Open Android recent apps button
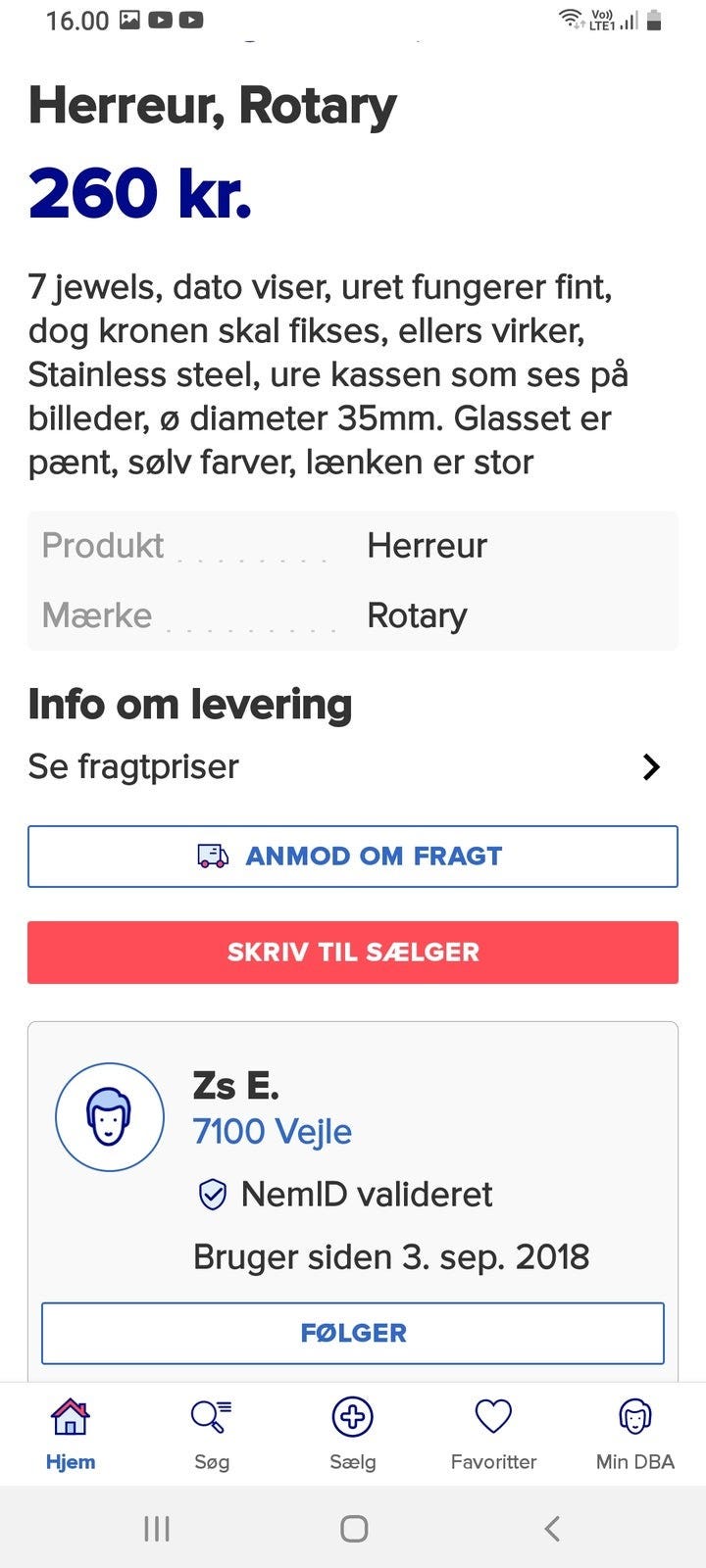 [x=156, y=1528]
